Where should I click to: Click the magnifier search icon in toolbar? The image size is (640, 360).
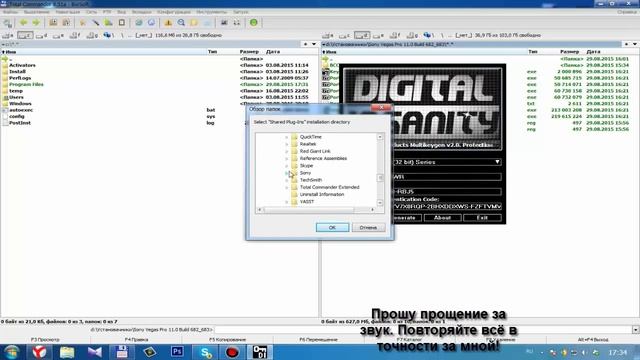point(181,22)
